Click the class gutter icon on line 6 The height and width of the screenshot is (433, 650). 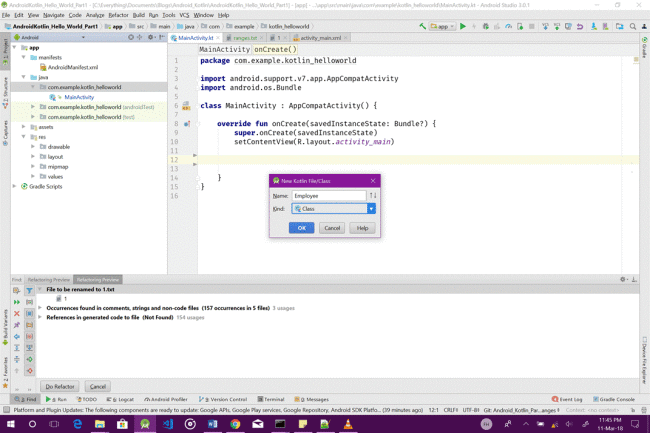[x=186, y=106]
